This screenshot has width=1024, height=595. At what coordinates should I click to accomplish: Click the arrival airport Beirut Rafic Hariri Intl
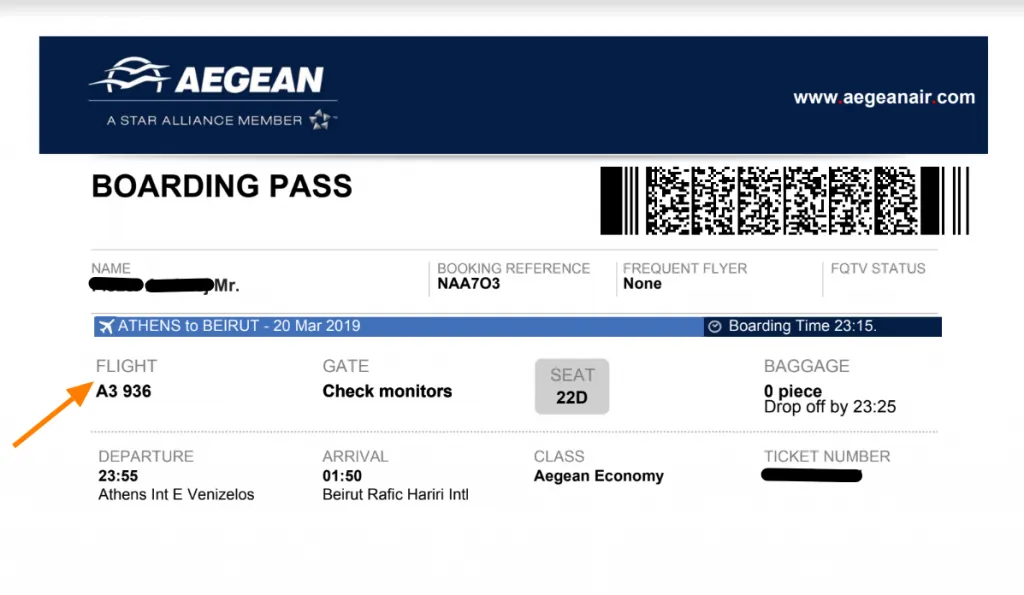tap(396, 494)
